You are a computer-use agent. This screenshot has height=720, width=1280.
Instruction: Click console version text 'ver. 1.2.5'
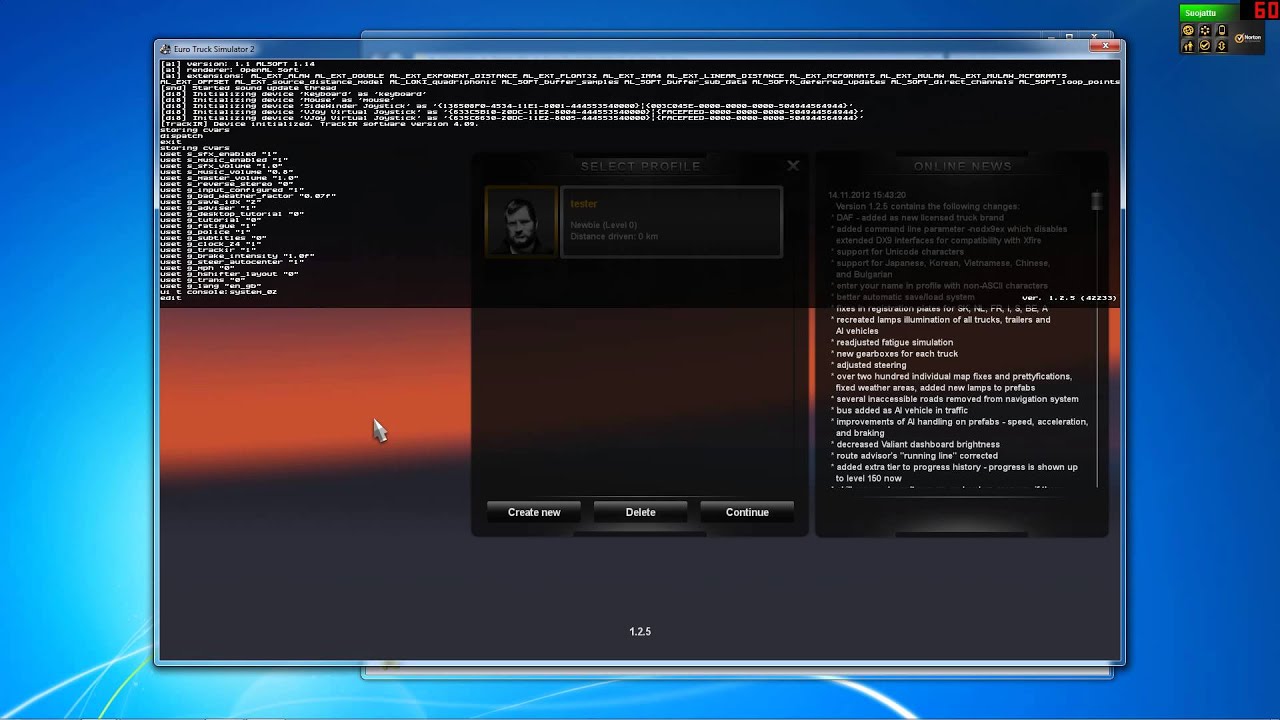coord(1069,298)
